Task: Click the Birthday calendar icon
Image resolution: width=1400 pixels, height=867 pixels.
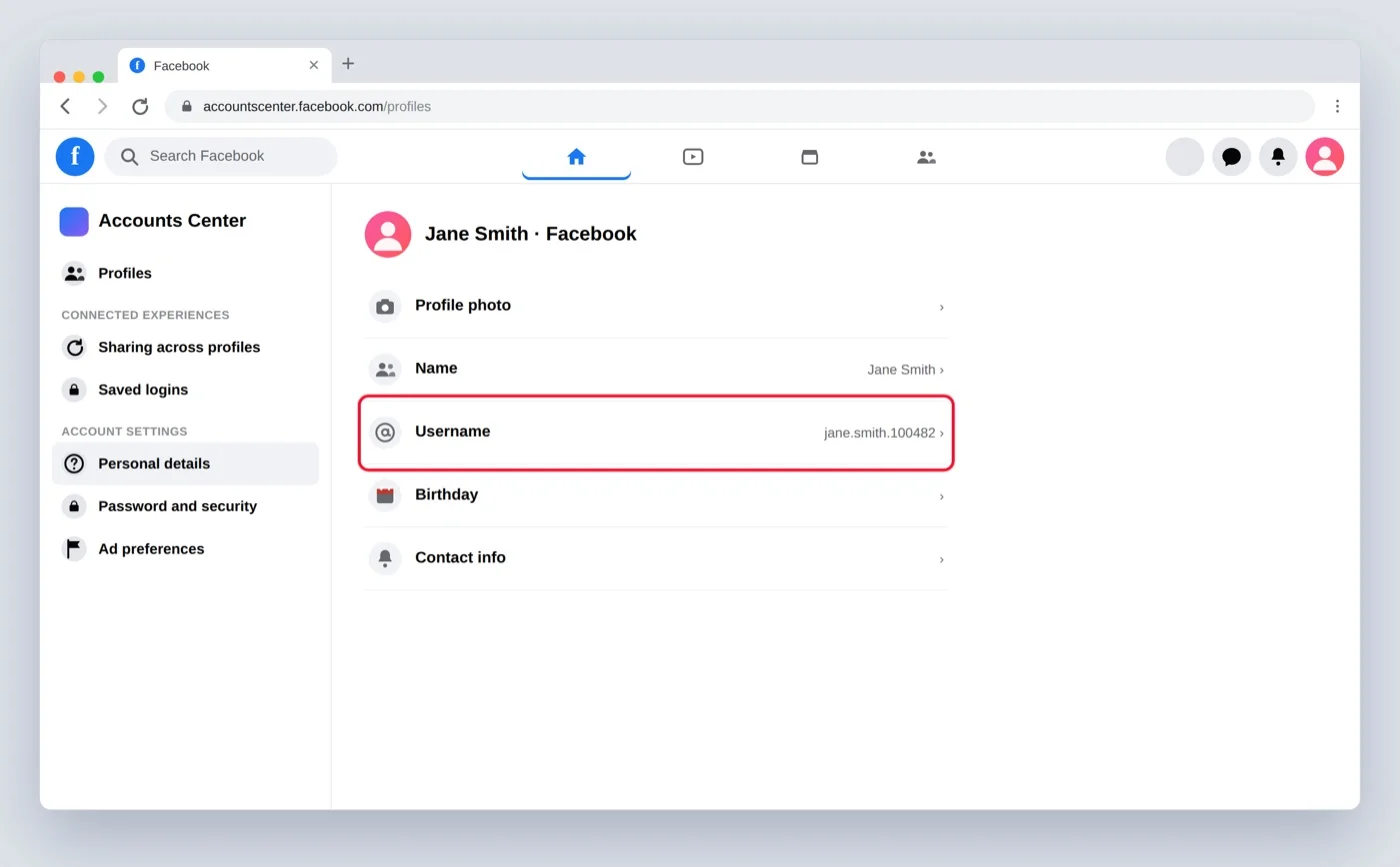Action: [385, 495]
